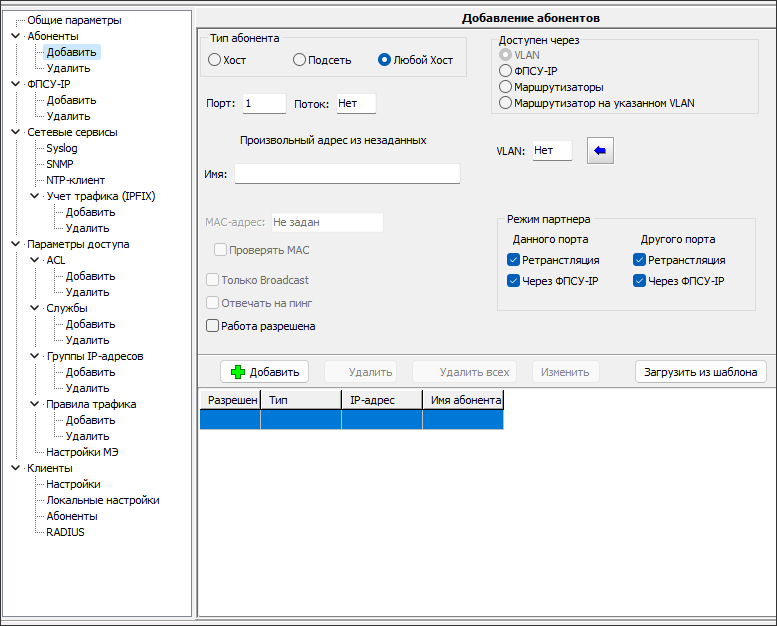The height and width of the screenshot is (626, 777).
Task: Collapse the Абоненты tree node
Action: 15,36
